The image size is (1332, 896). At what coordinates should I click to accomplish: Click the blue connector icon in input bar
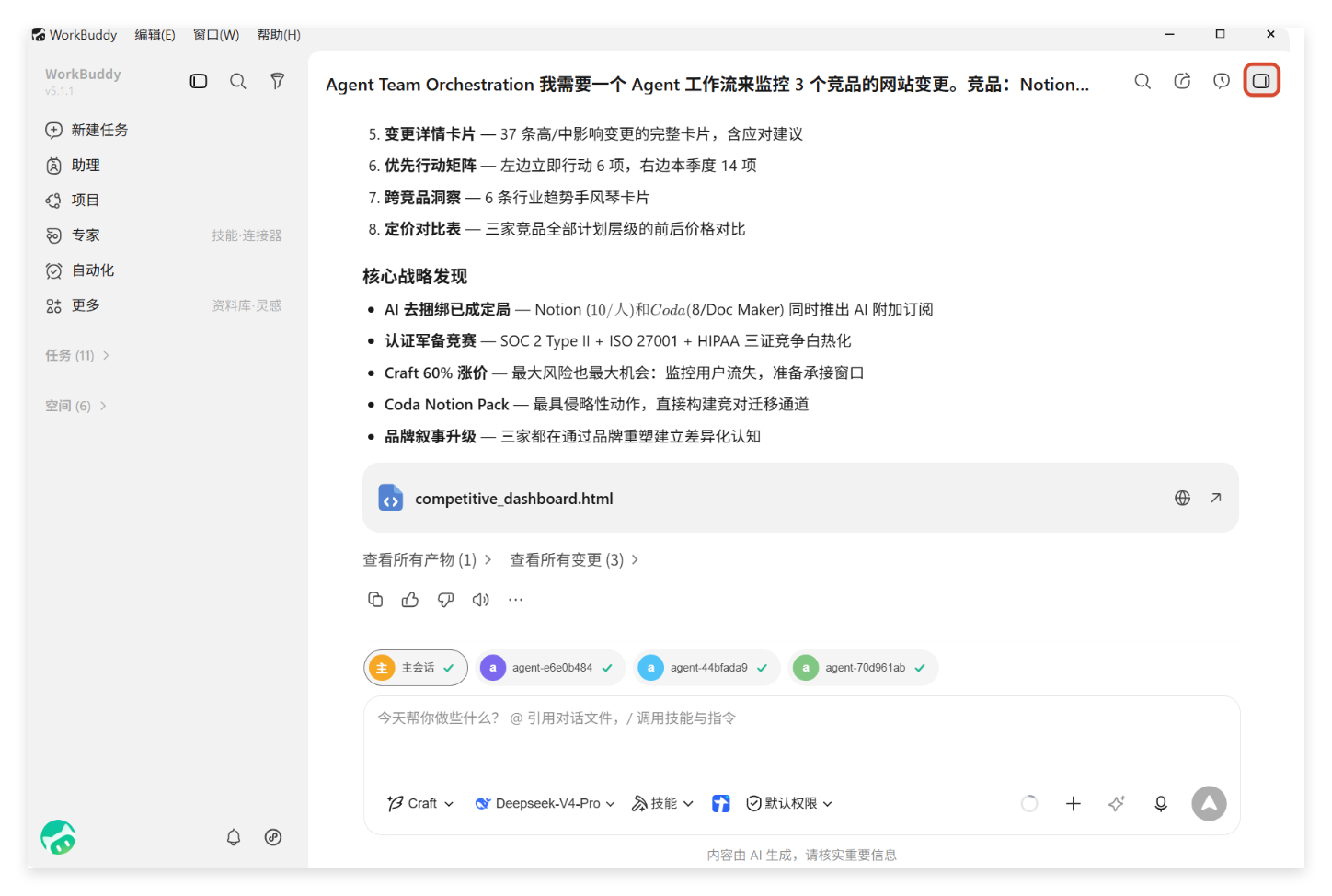[x=721, y=804]
